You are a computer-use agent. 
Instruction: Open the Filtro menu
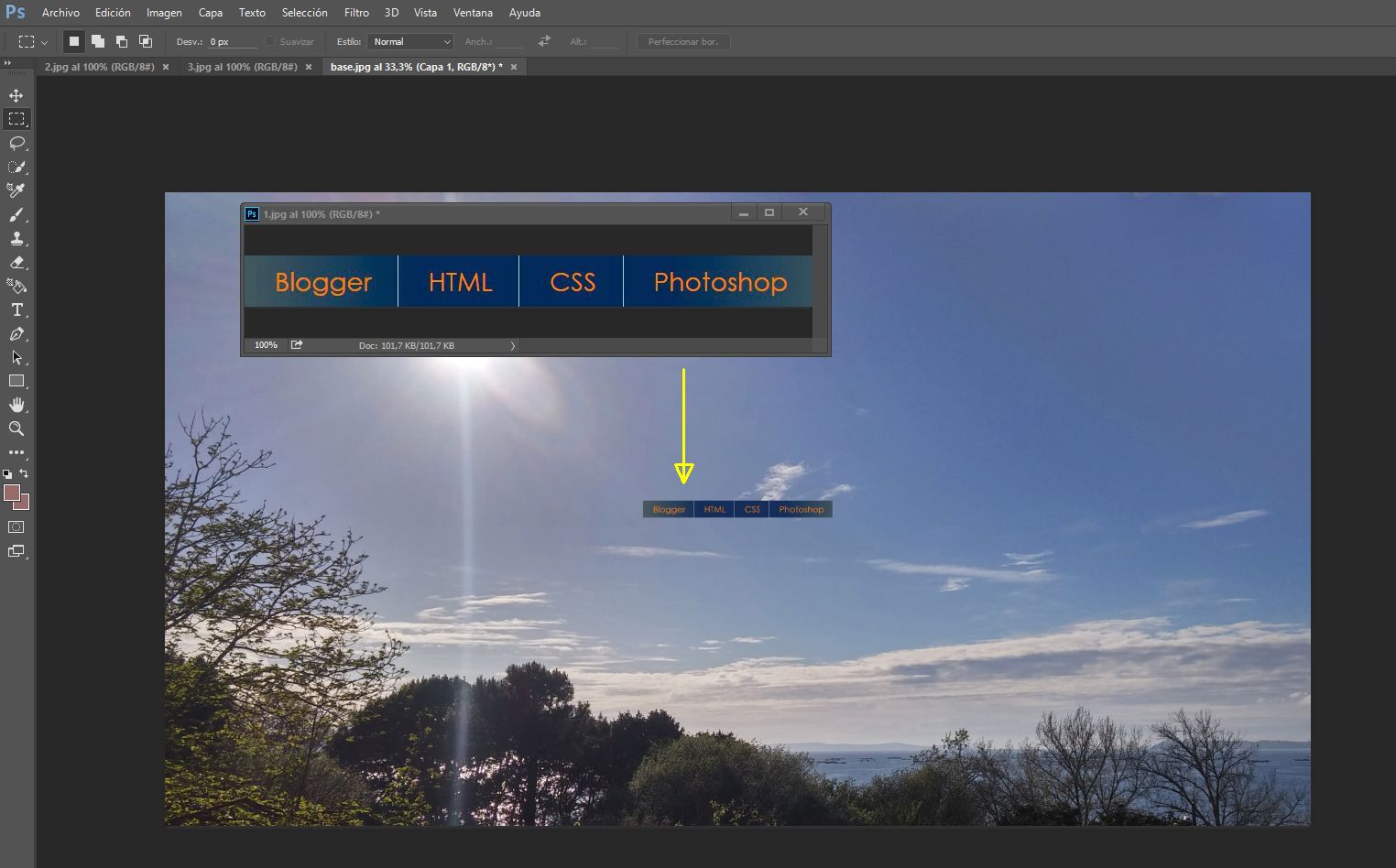coord(356,13)
